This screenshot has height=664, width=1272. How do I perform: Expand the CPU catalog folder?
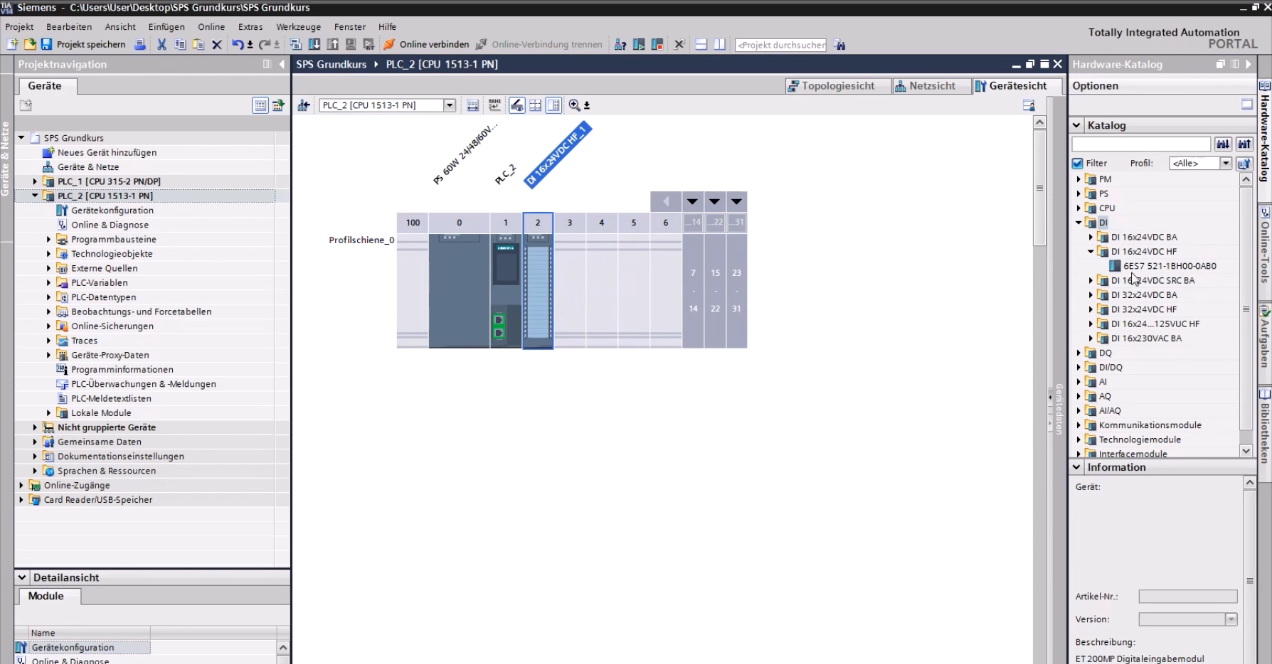coord(1079,208)
